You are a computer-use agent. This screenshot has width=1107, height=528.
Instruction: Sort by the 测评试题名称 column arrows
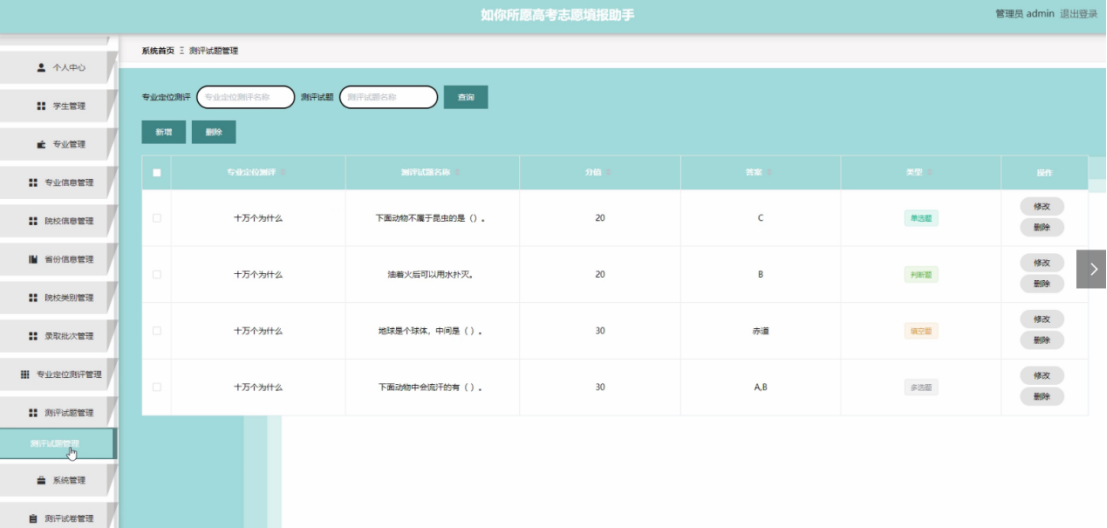coord(457,172)
